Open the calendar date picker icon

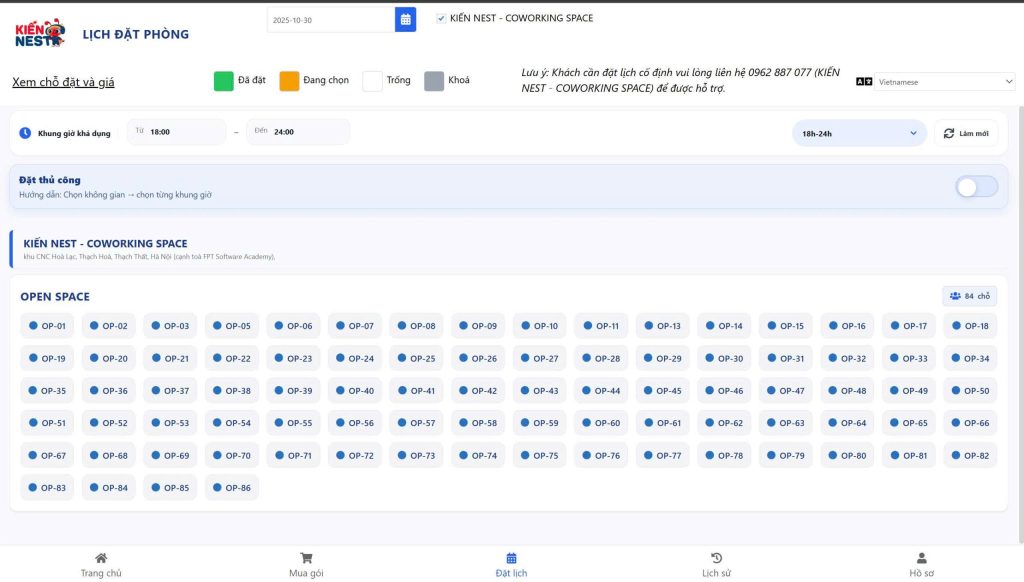(x=406, y=20)
